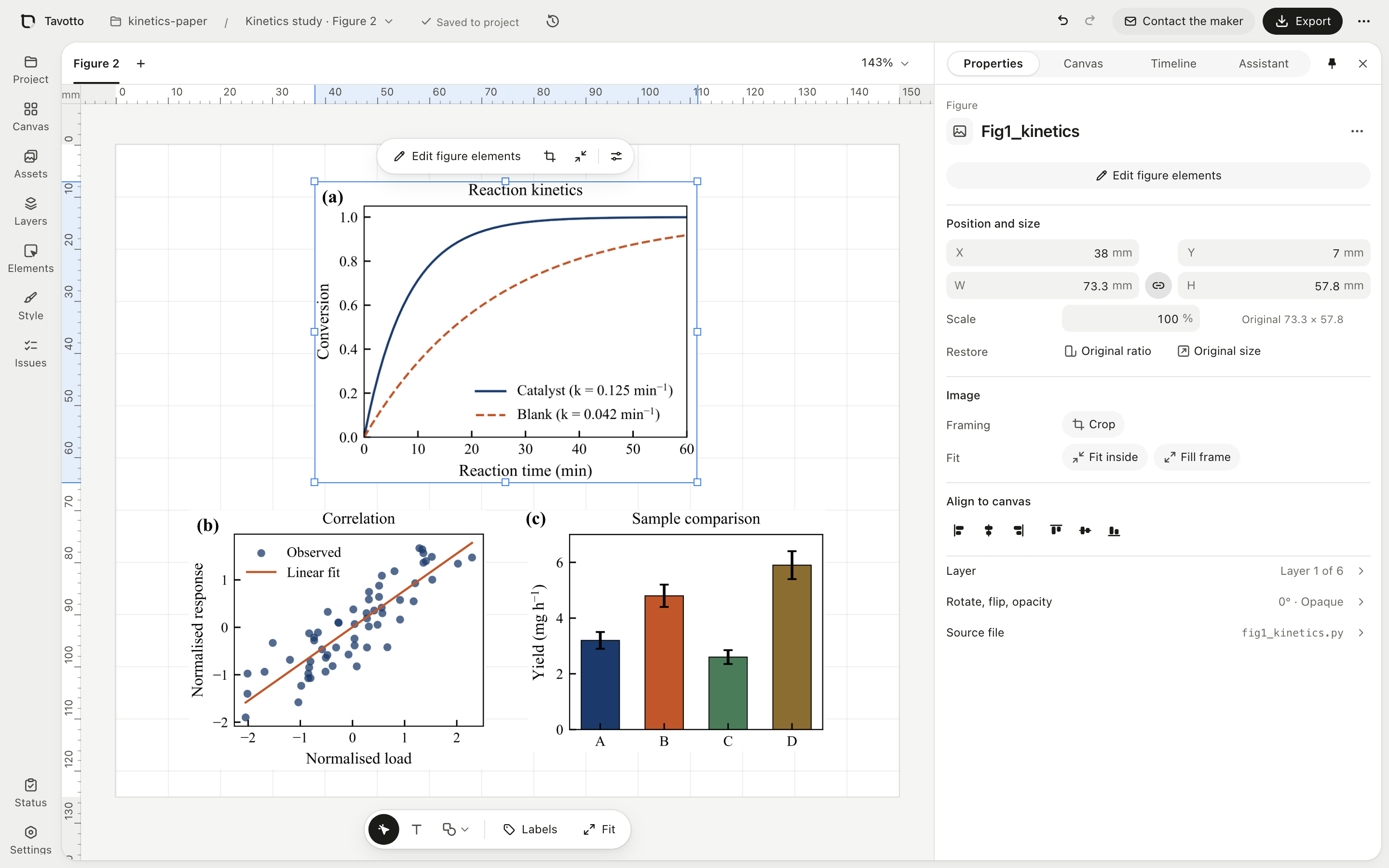Image resolution: width=1389 pixels, height=868 pixels.
Task: Expand the Layer 1 of 6 row
Action: [x=1157, y=570]
